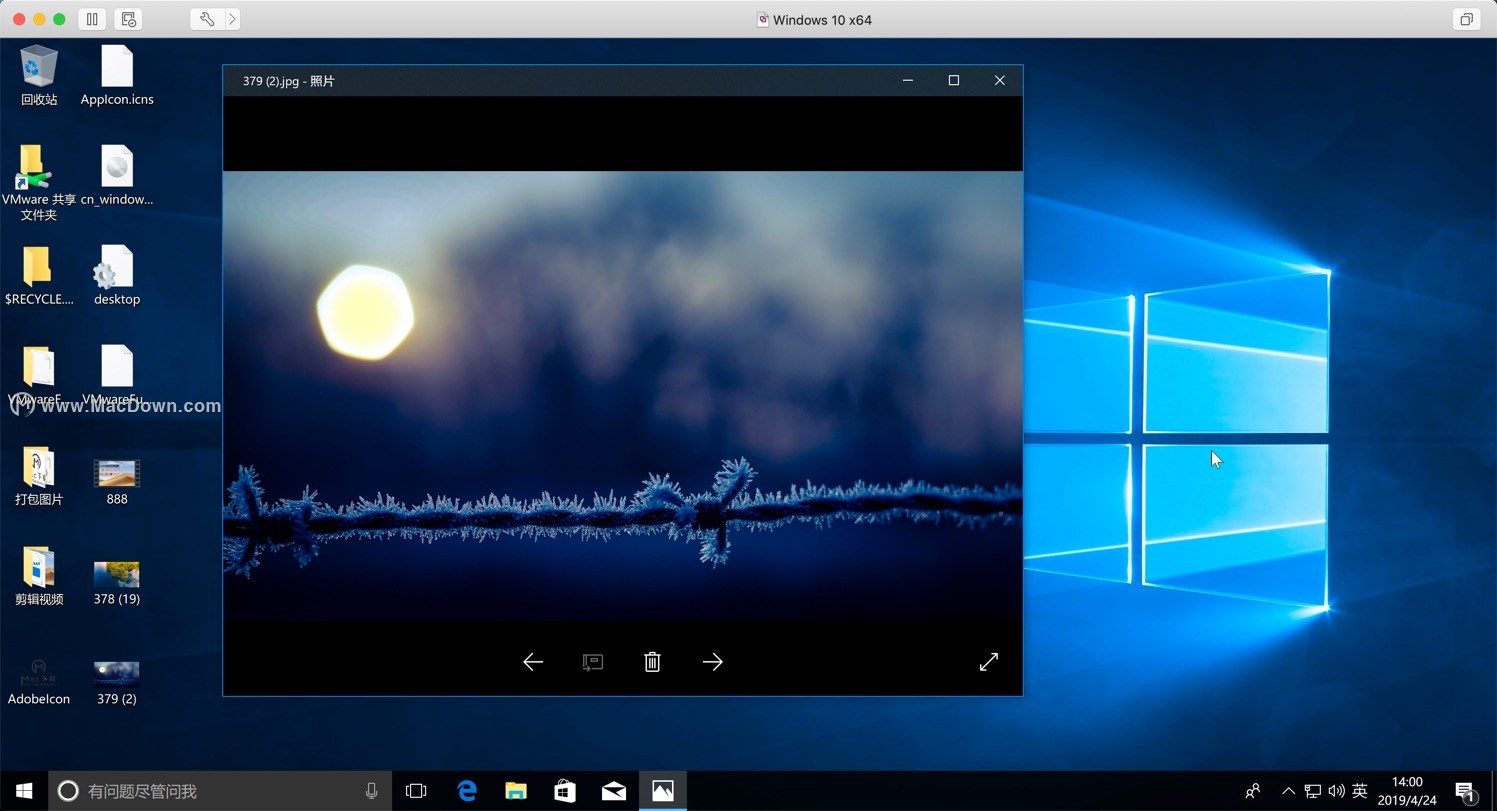Toggle the input language indicator 英
Image resolution: width=1497 pixels, height=811 pixels.
coord(1359,791)
